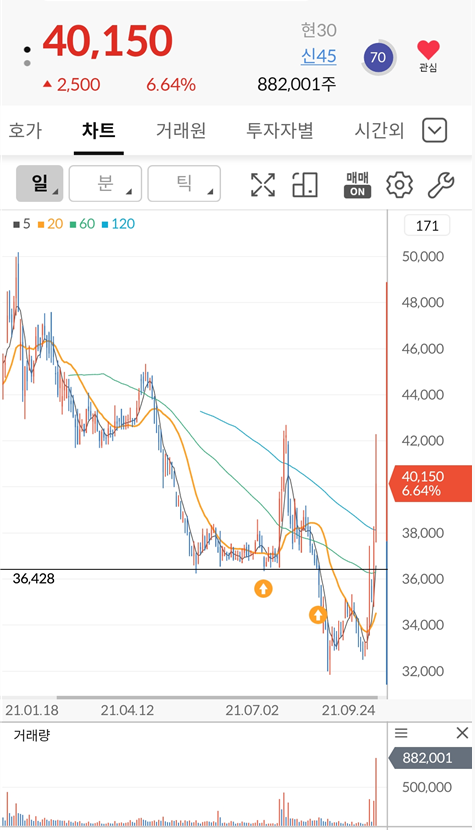Close the 거래량 volume panel

click(x=462, y=733)
